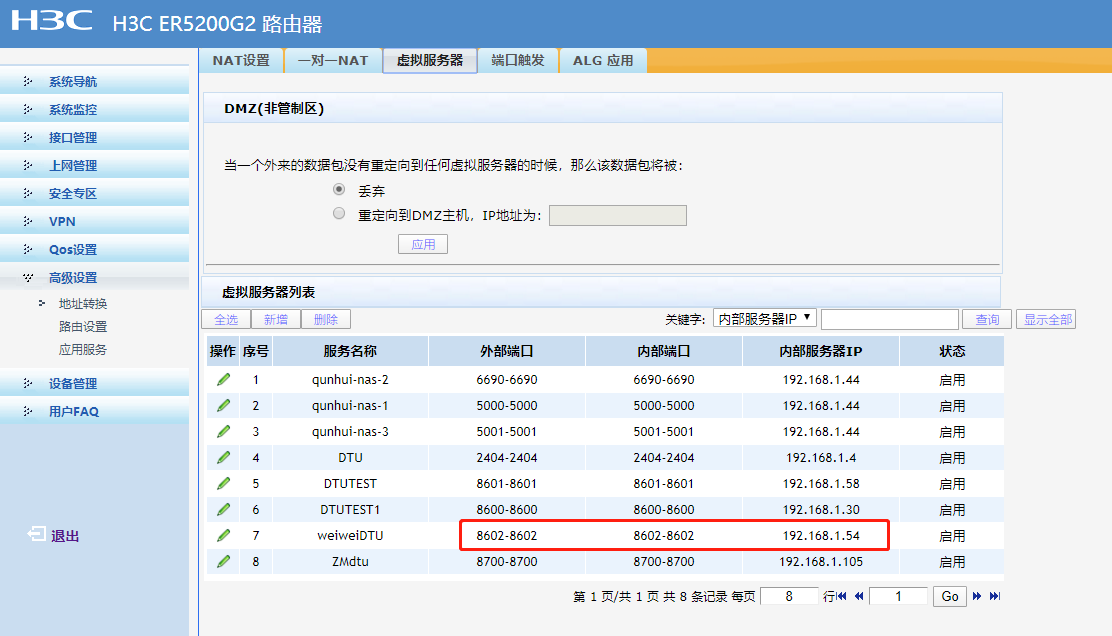Click 服务名称 column header

(350, 351)
